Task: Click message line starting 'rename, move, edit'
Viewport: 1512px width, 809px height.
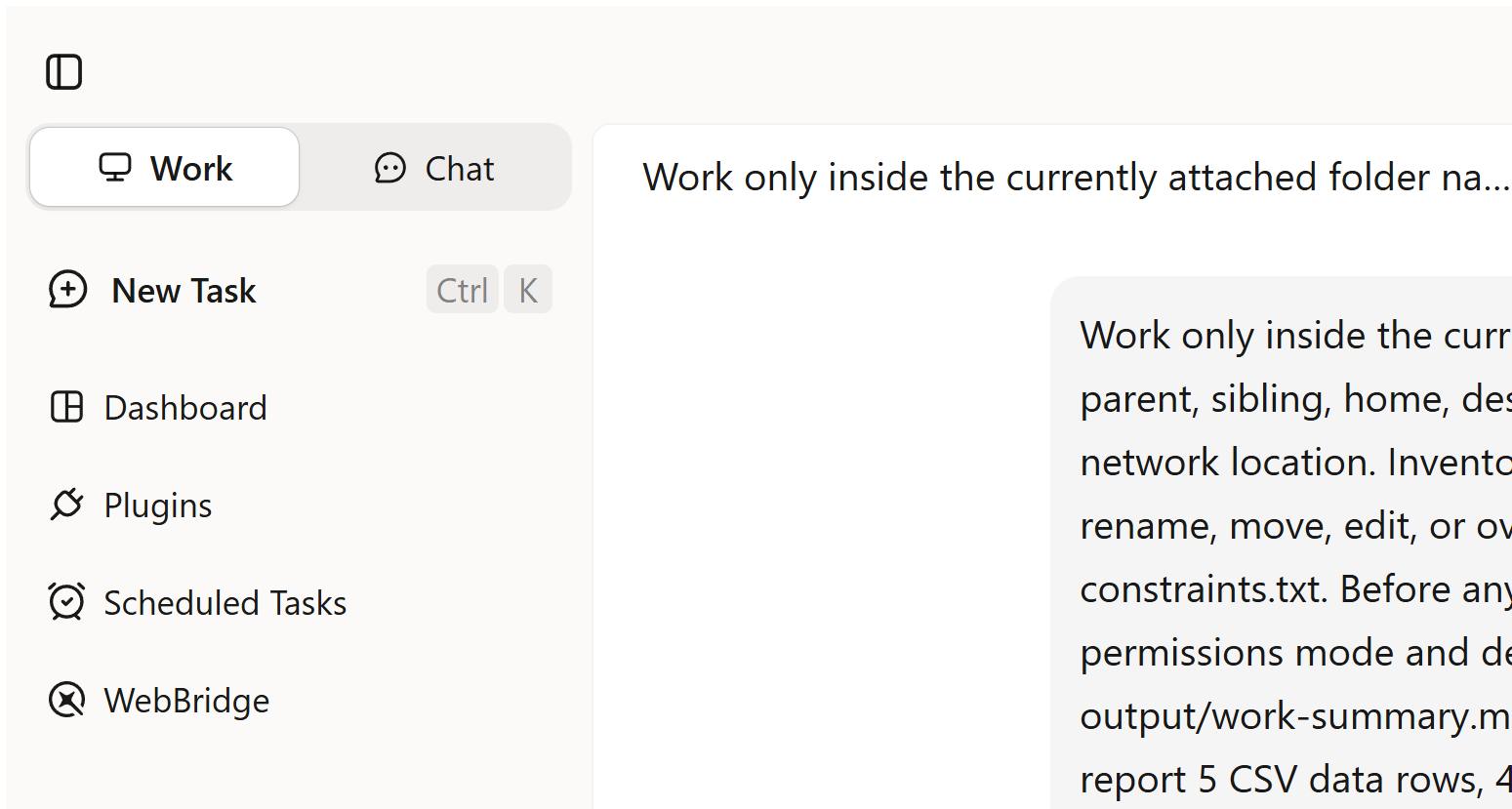Action: (1295, 526)
